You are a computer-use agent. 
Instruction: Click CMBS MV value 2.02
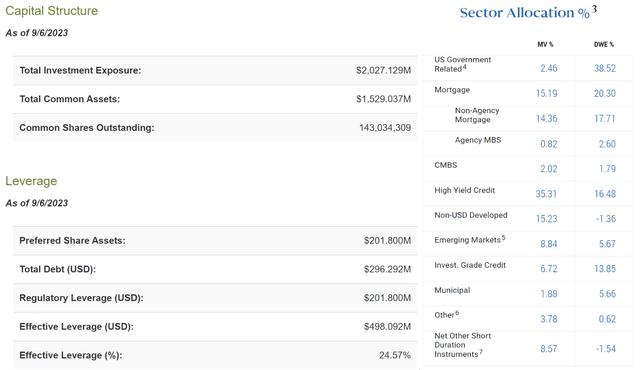tap(549, 168)
